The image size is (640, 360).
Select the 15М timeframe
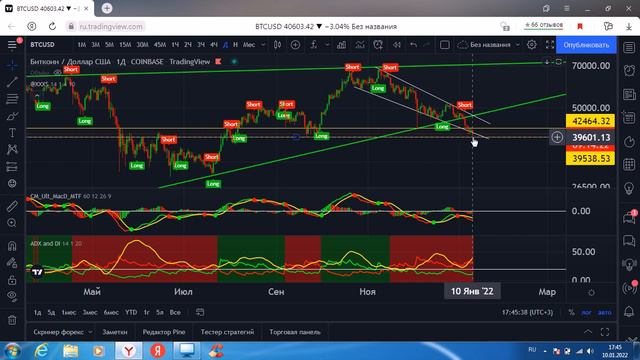click(125, 44)
